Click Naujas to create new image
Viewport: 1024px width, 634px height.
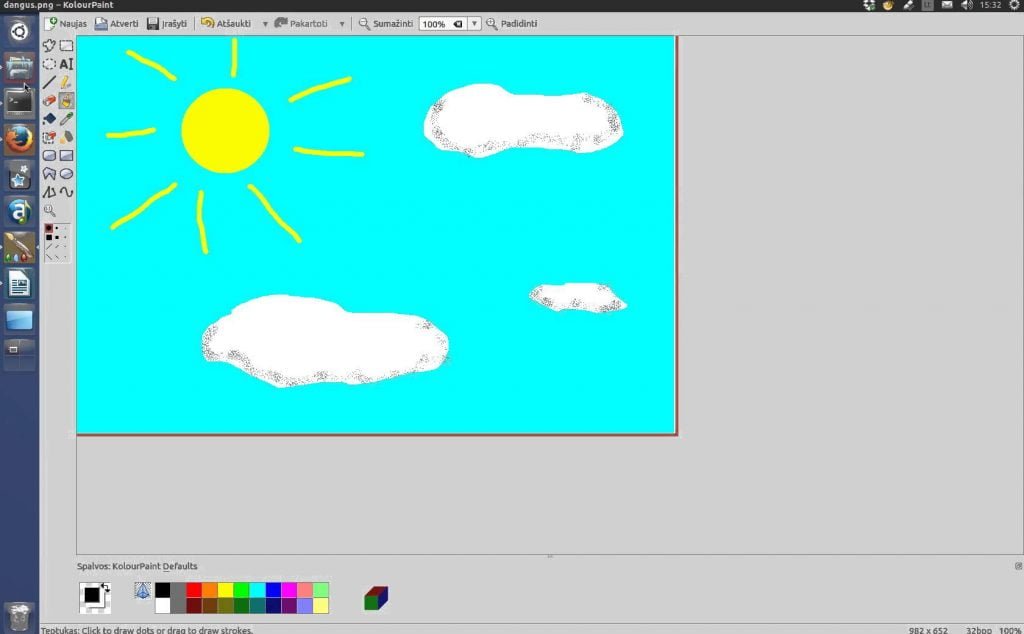[x=65, y=24]
